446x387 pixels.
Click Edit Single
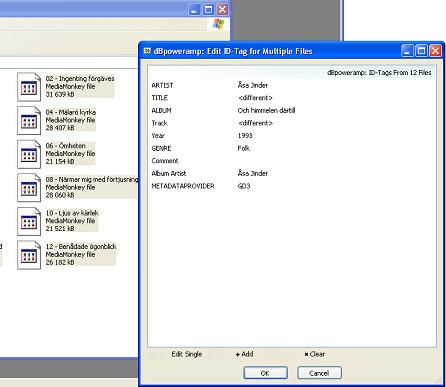pos(187,354)
